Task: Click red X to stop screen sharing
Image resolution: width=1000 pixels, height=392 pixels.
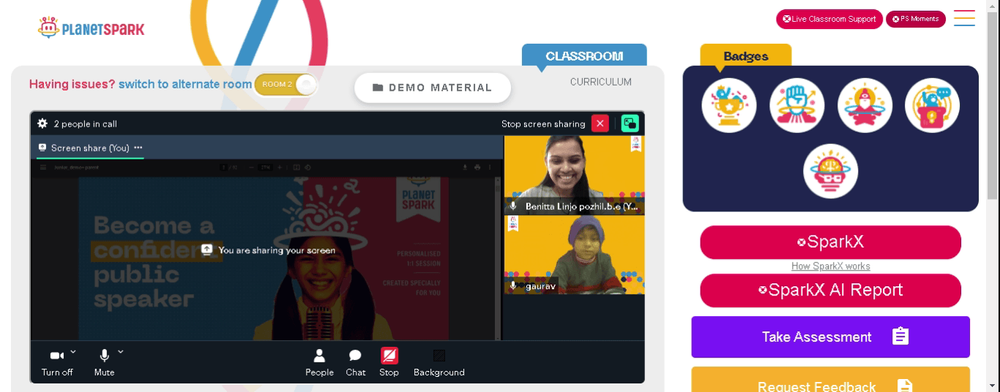Action: 599,124
